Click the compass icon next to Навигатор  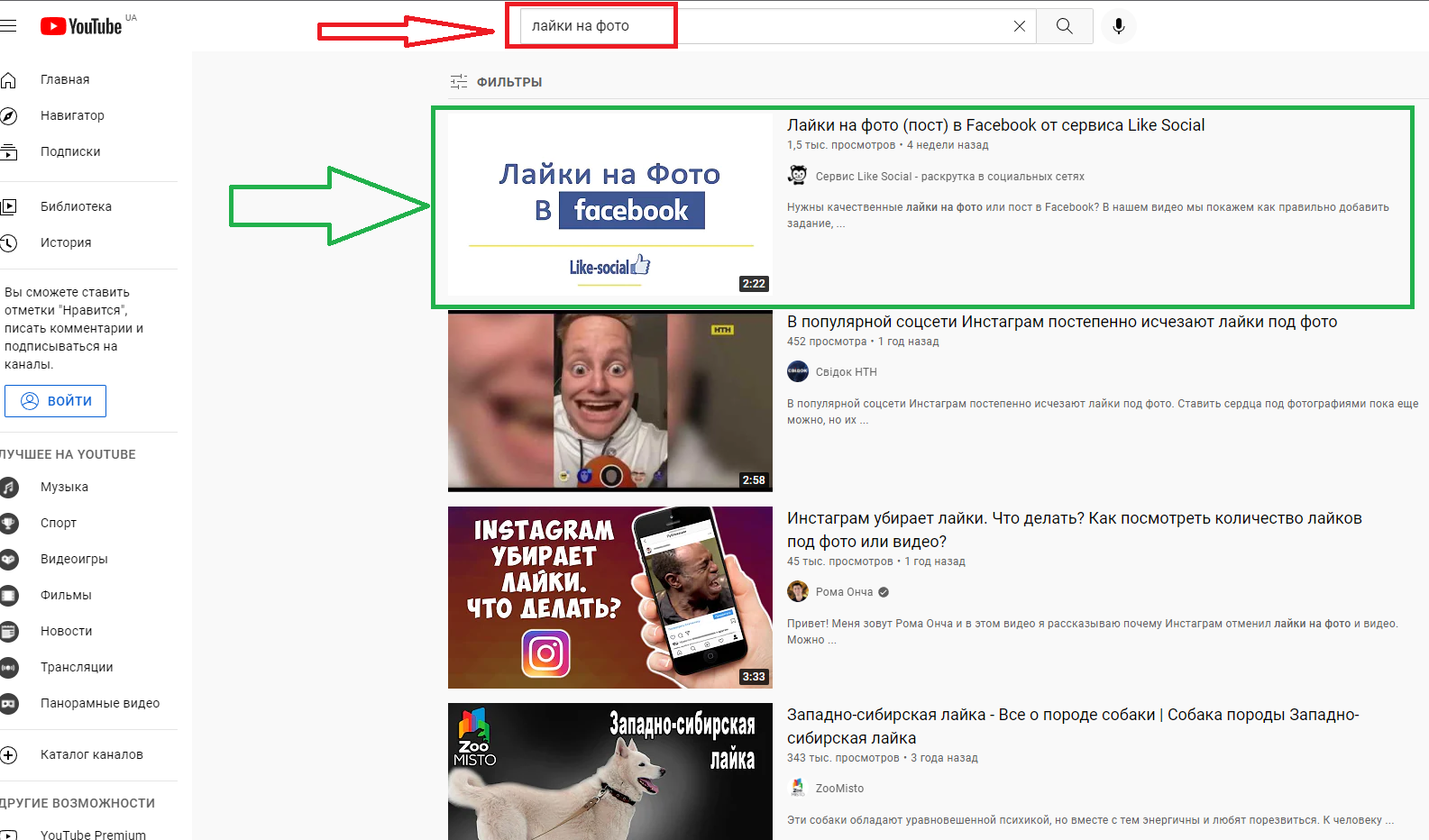(8, 115)
